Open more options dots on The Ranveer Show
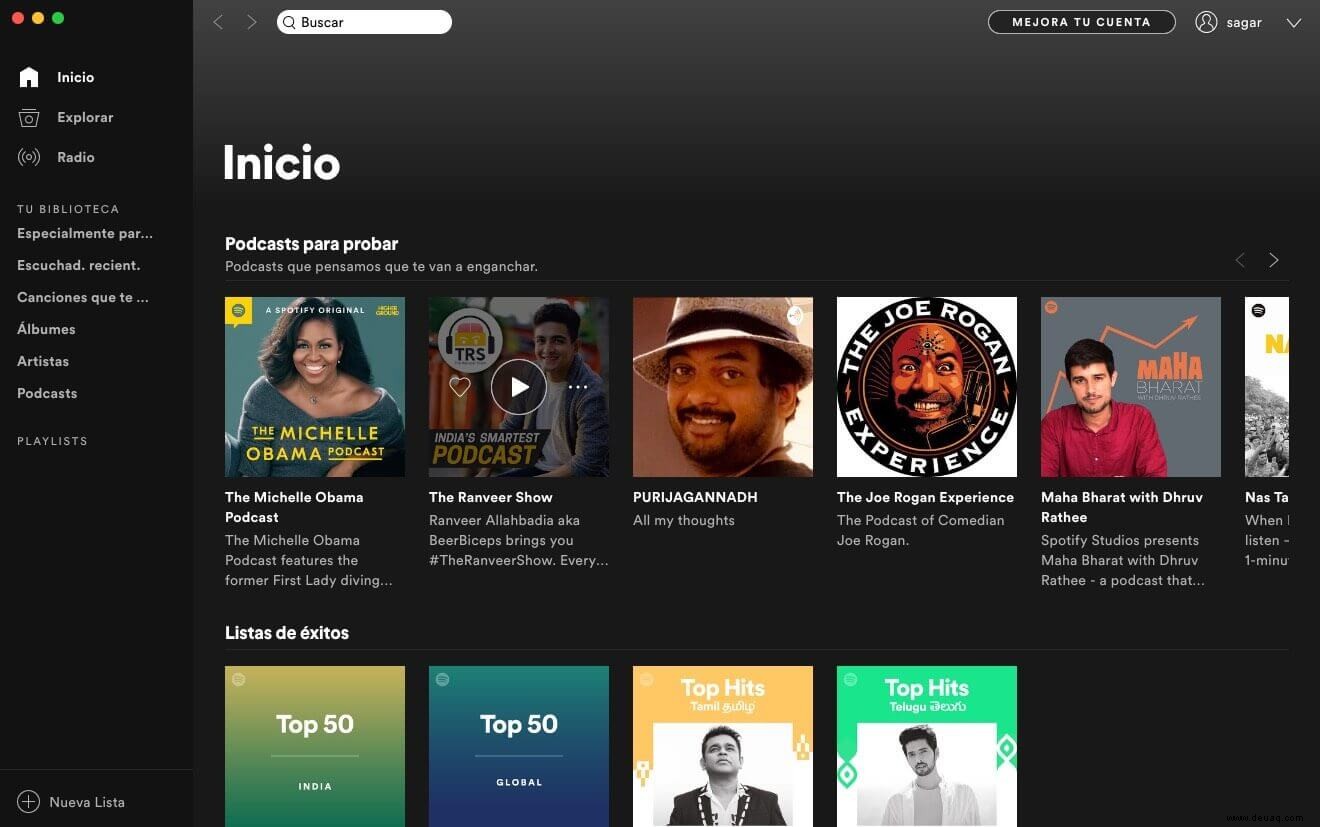This screenshot has height=827, width=1320. (578, 387)
